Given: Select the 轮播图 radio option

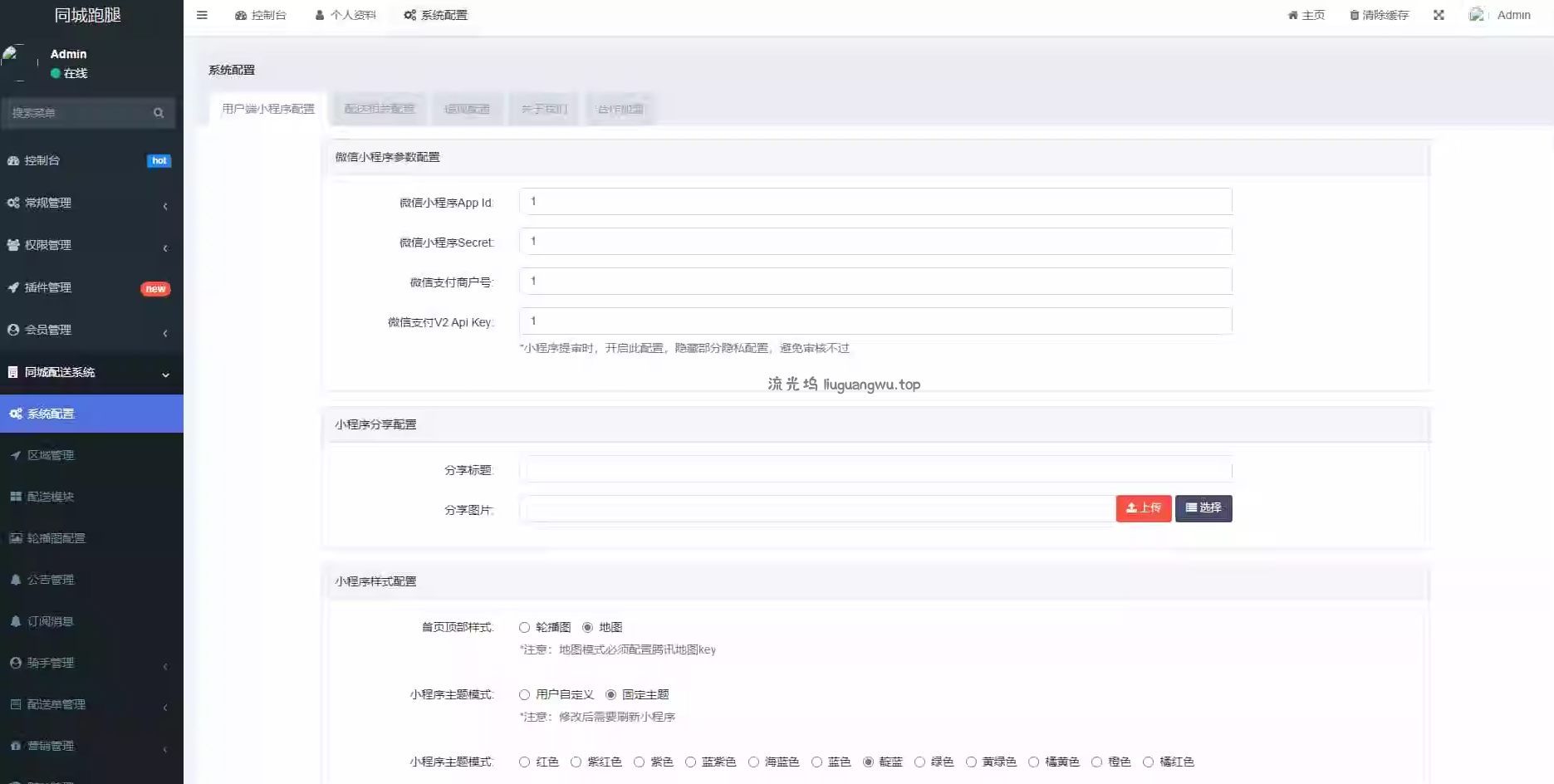Looking at the screenshot, I should point(525,628).
